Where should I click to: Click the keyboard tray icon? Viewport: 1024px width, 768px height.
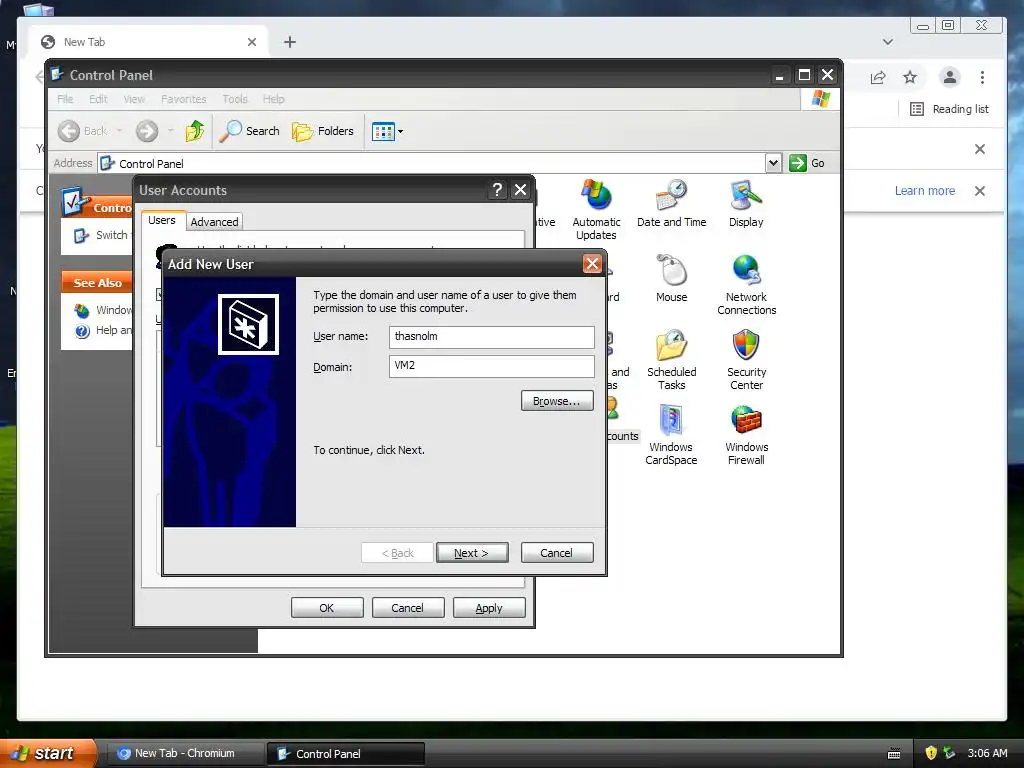click(894, 754)
